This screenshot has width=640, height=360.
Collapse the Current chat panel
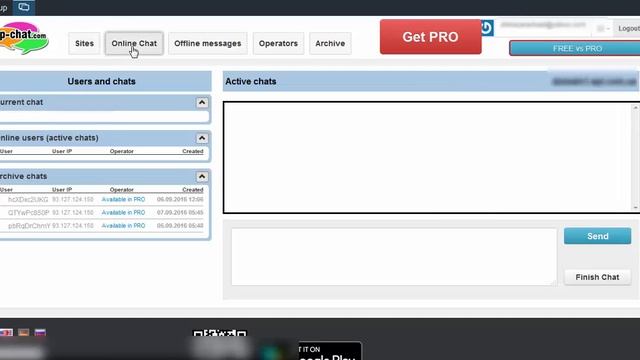click(202, 102)
